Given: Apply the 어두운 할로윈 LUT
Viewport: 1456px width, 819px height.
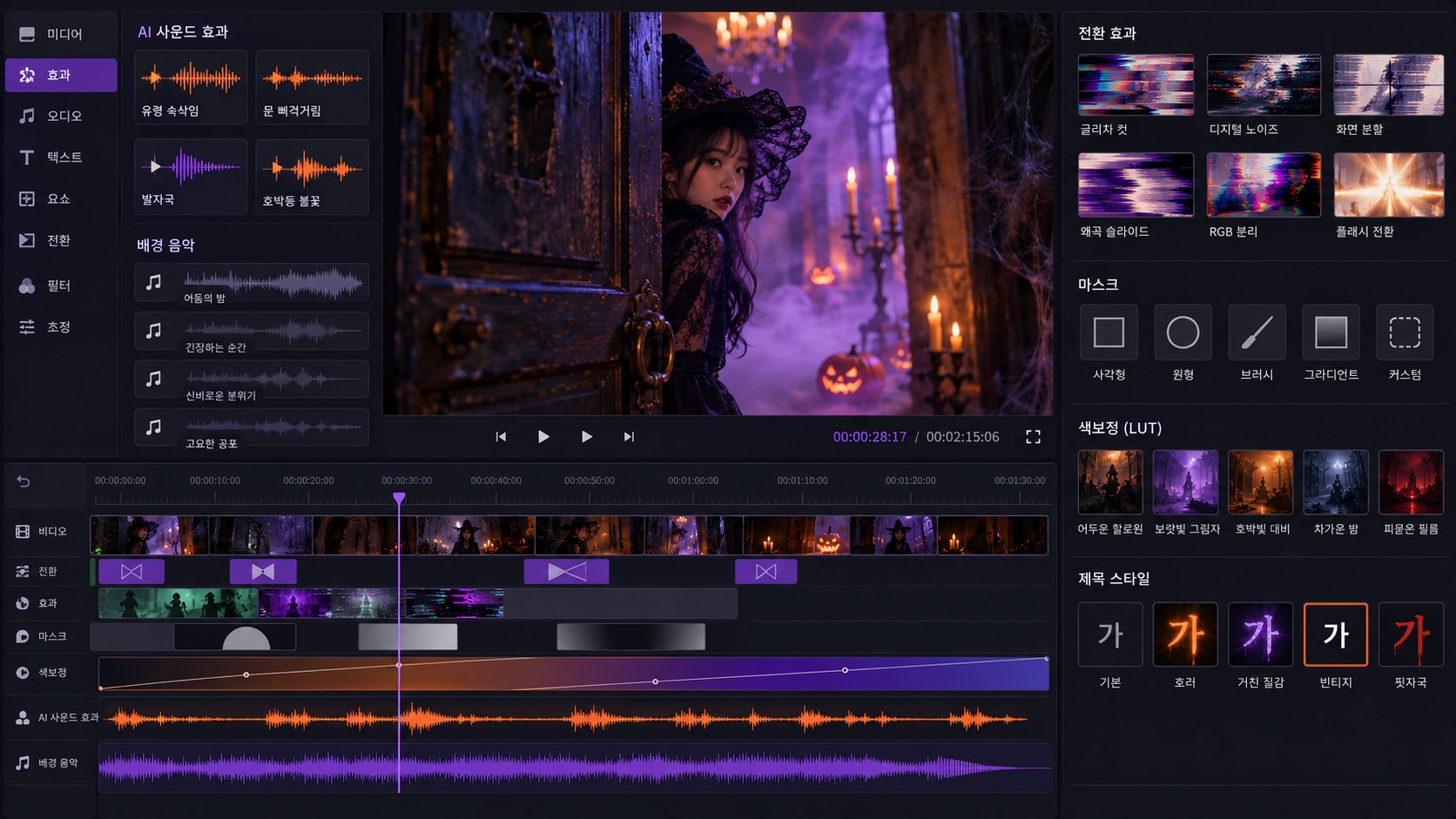Looking at the screenshot, I should 1110,482.
